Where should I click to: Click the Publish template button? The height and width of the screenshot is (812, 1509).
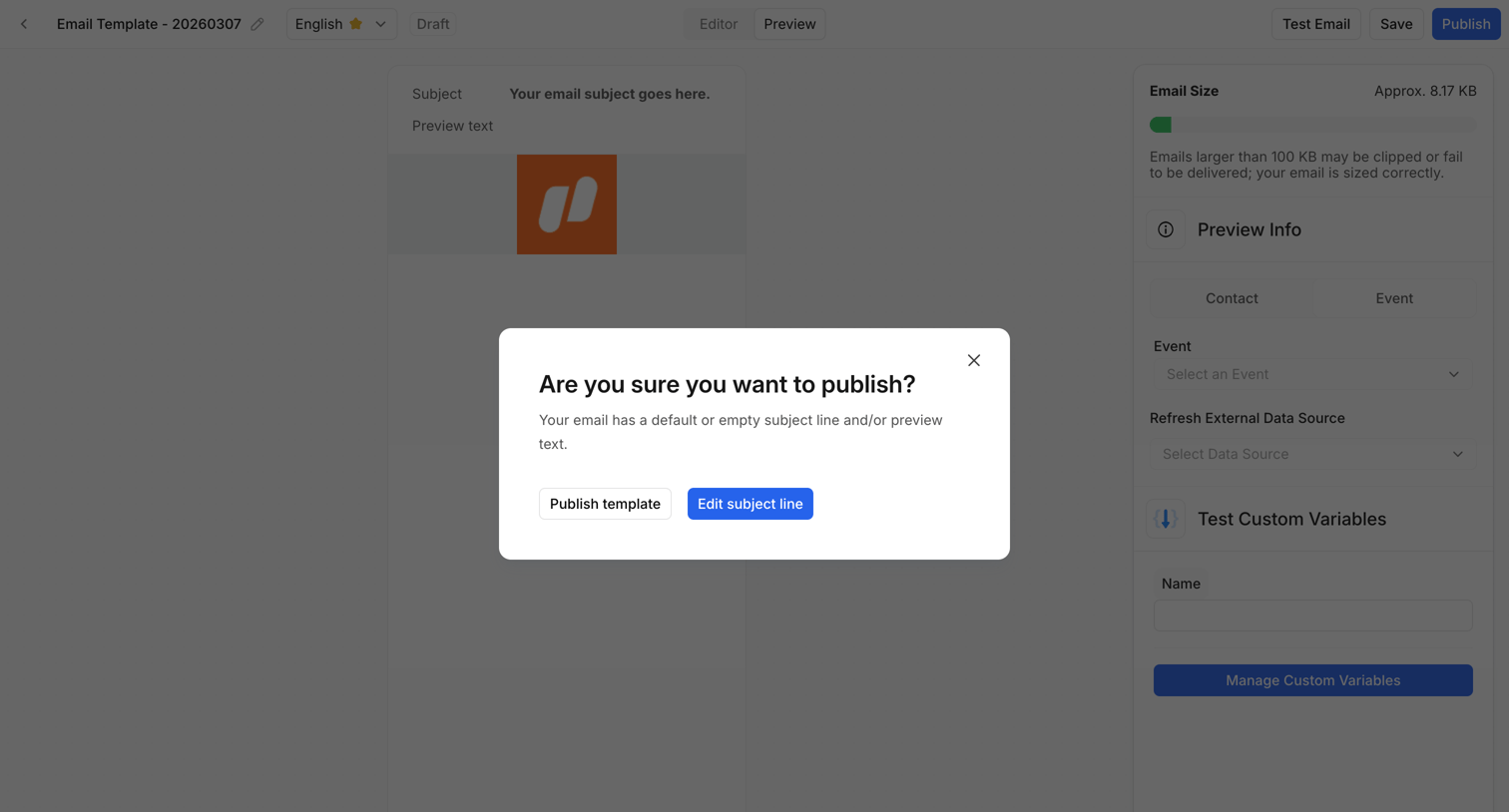605,504
